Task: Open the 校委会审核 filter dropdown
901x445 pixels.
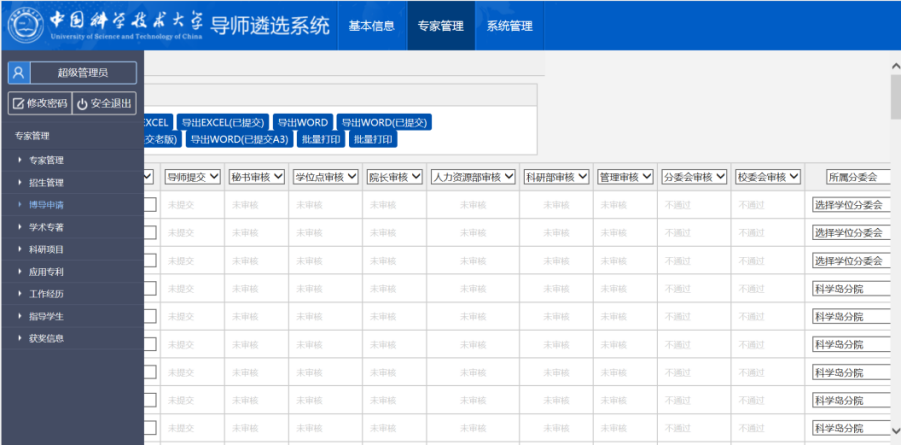Action: click(x=768, y=177)
